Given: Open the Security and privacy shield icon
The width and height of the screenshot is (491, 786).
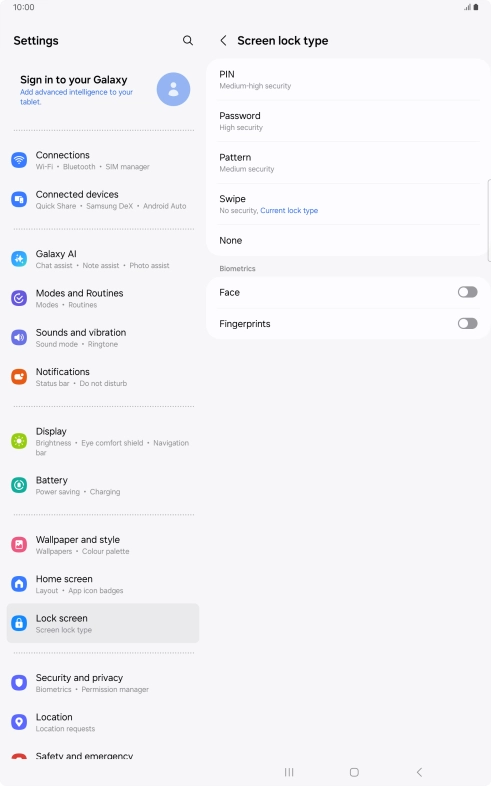Looking at the screenshot, I should [19, 682].
